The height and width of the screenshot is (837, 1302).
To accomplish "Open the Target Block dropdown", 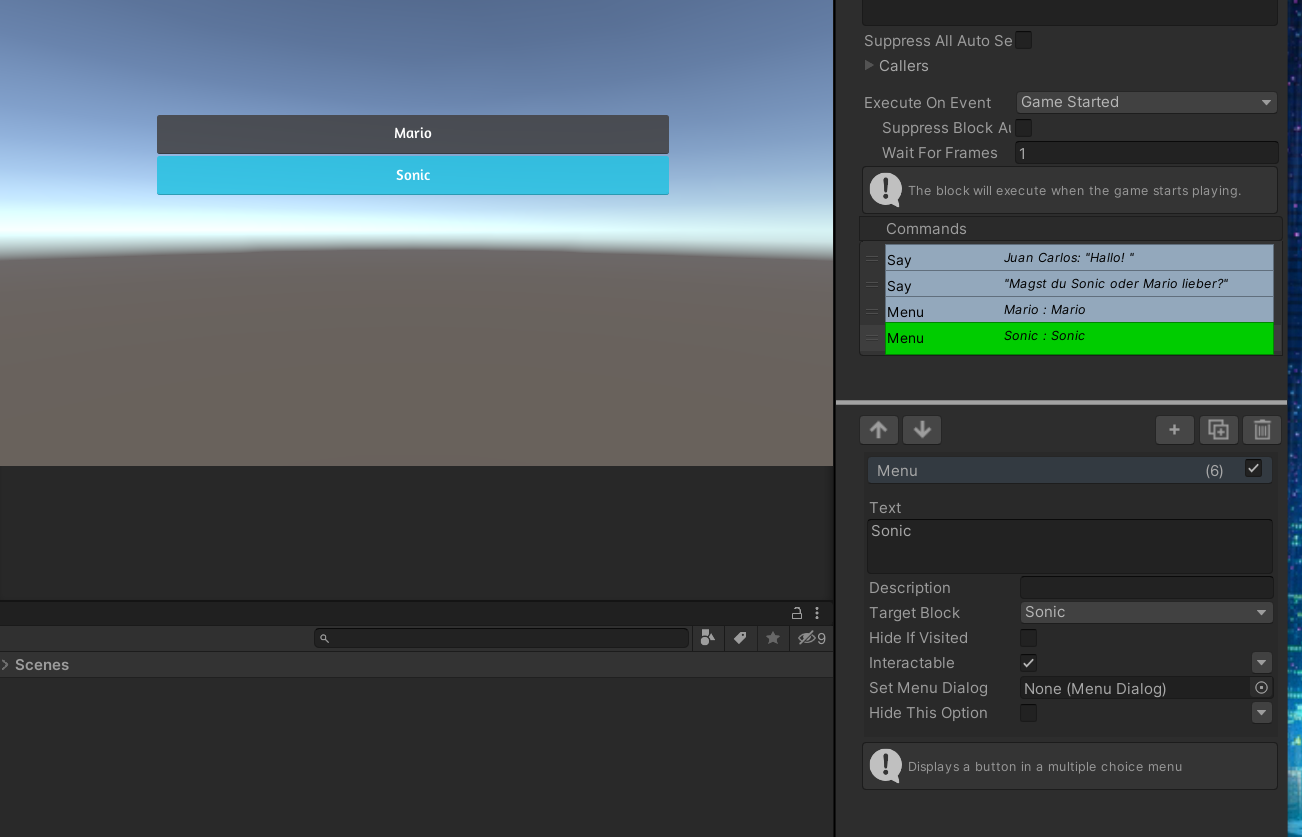I will [1147, 612].
